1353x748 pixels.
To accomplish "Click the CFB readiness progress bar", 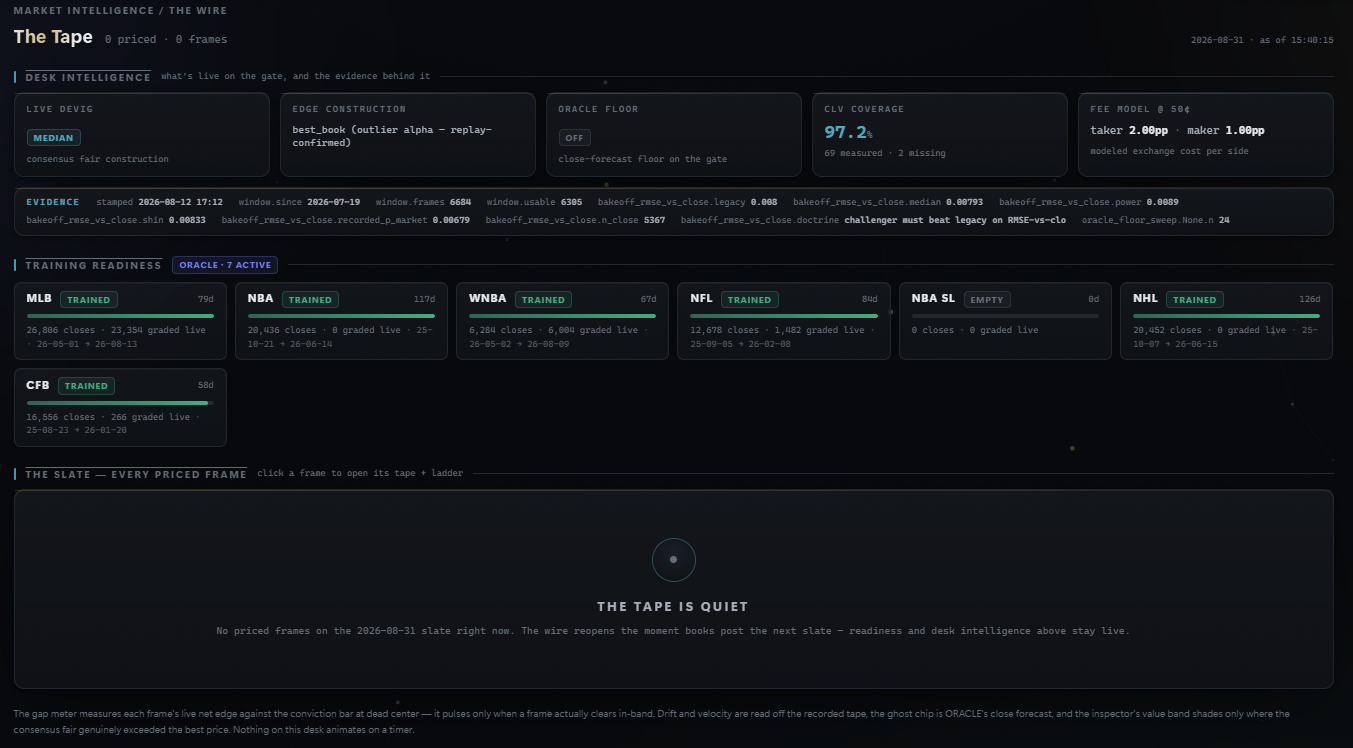I will (x=120, y=402).
